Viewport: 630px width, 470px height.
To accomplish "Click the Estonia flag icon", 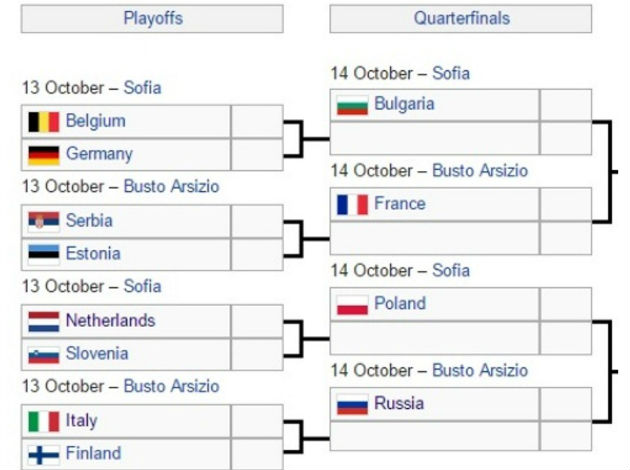I will 43,254.
